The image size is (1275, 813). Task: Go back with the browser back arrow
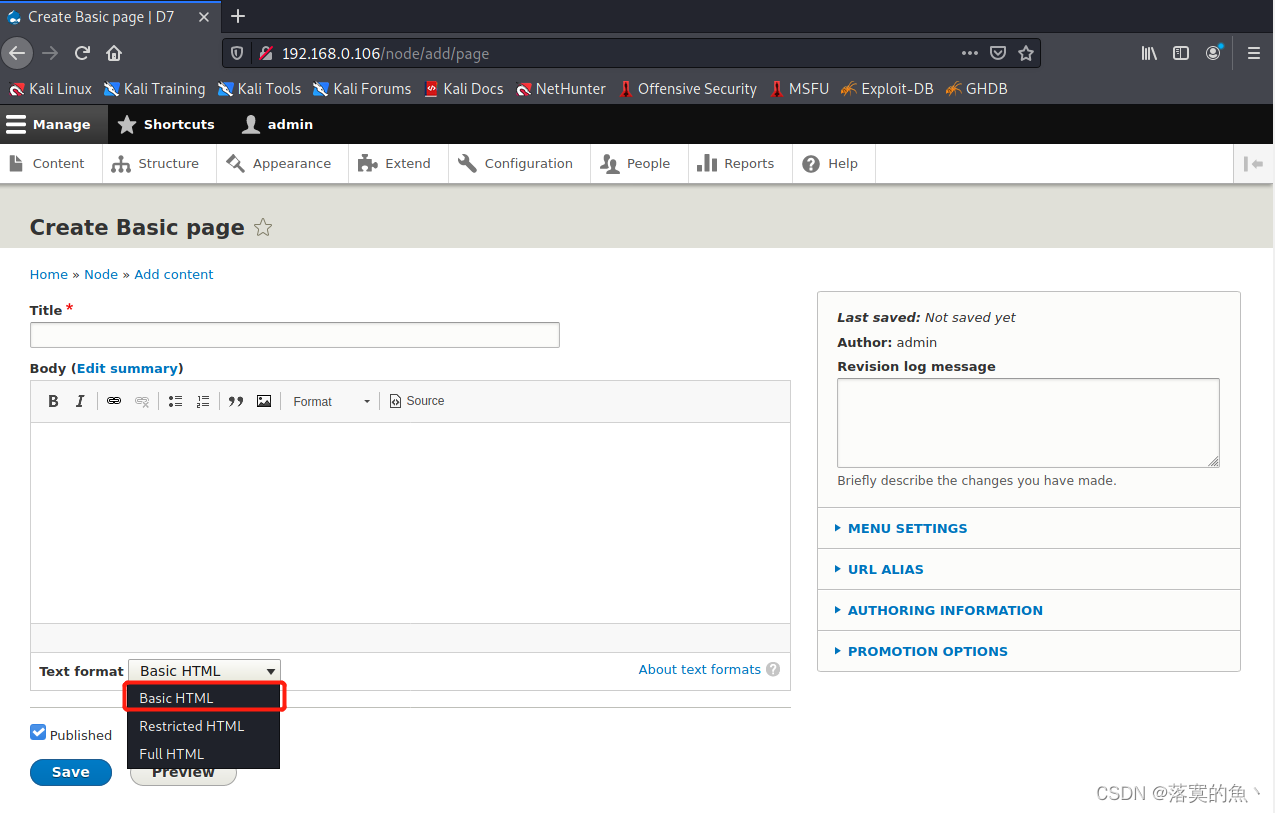point(17,53)
